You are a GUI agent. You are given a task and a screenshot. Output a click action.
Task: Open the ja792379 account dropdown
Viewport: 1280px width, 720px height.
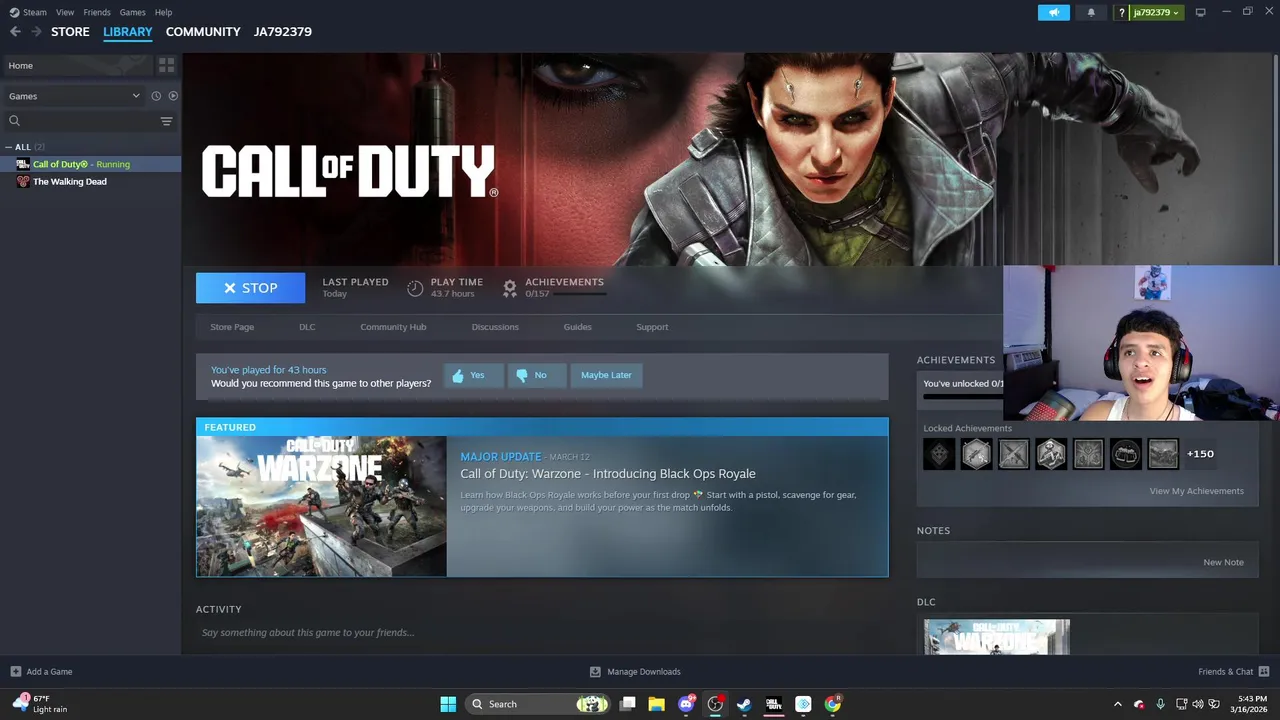coord(1155,12)
